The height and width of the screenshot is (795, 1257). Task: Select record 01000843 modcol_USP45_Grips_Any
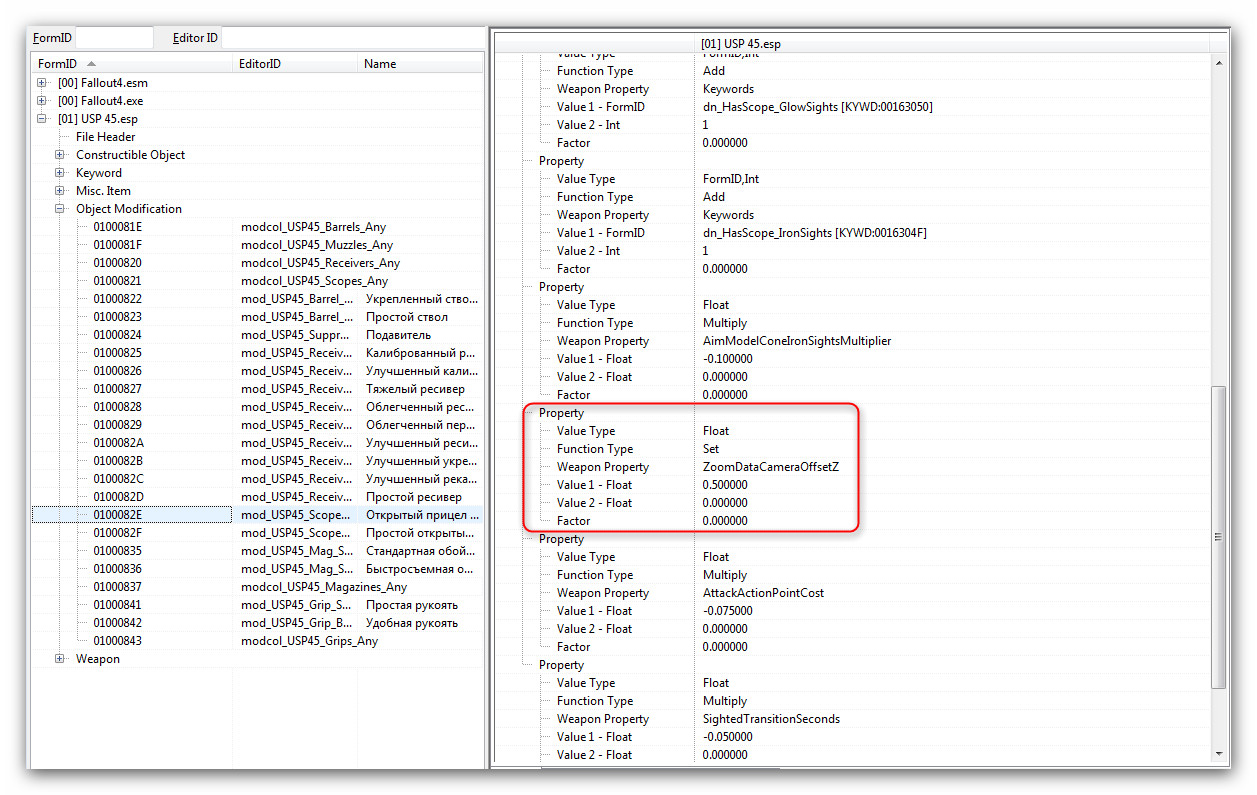tap(257, 641)
